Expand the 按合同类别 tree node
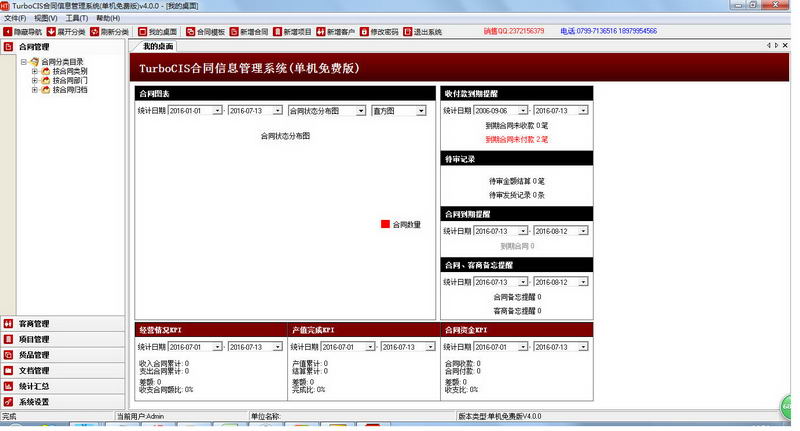 34,71
